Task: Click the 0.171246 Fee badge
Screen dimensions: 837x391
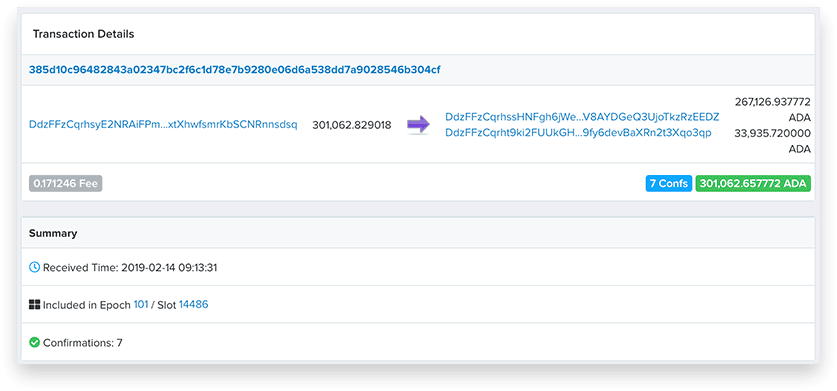Action: pyautogui.click(x=66, y=184)
